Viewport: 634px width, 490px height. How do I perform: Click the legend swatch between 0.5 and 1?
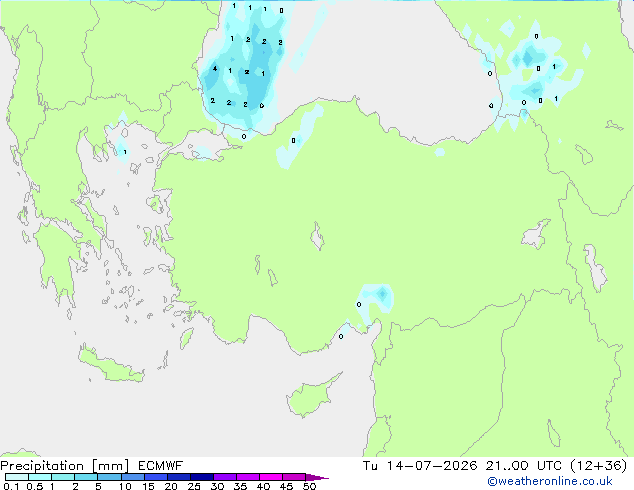click(40, 477)
